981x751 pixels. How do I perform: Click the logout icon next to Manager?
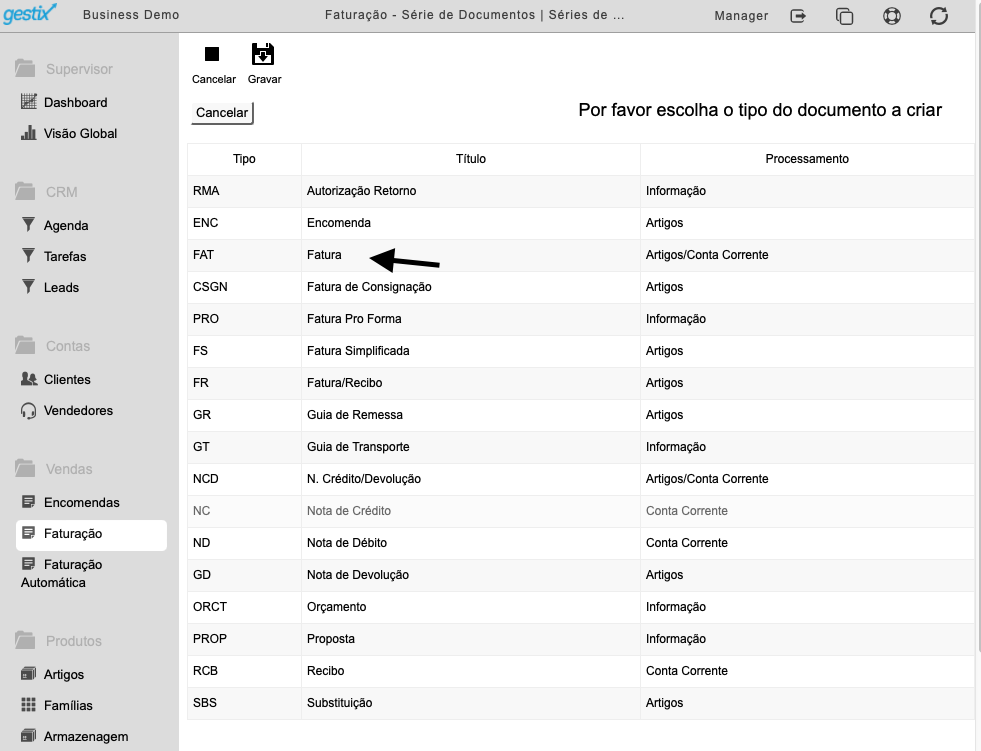(x=798, y=16)
